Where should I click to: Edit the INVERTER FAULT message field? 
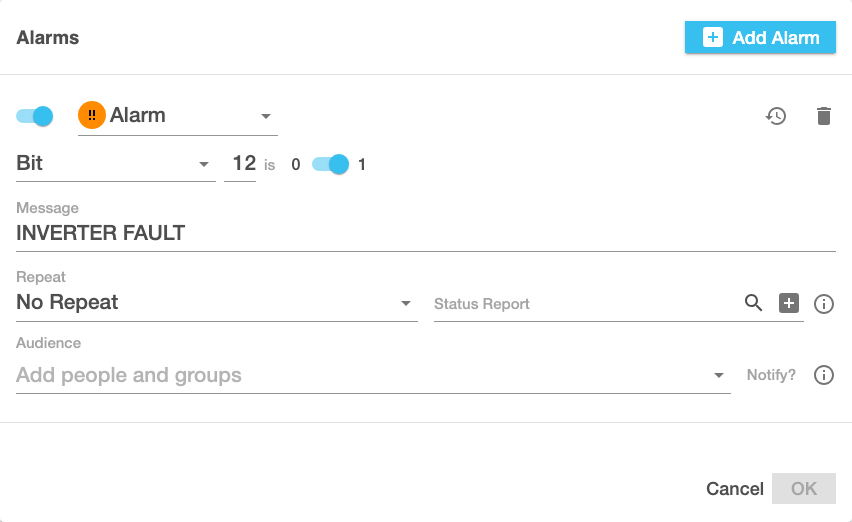(x=425, y=234)
